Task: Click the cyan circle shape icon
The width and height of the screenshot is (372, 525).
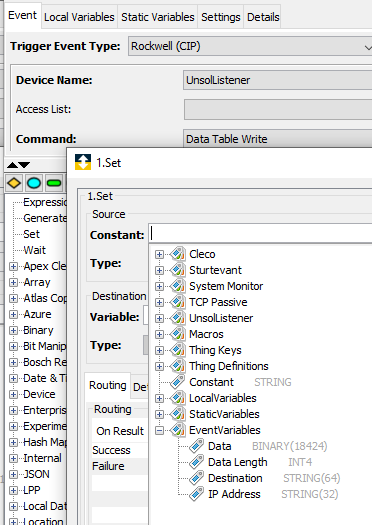Action: 34,183
